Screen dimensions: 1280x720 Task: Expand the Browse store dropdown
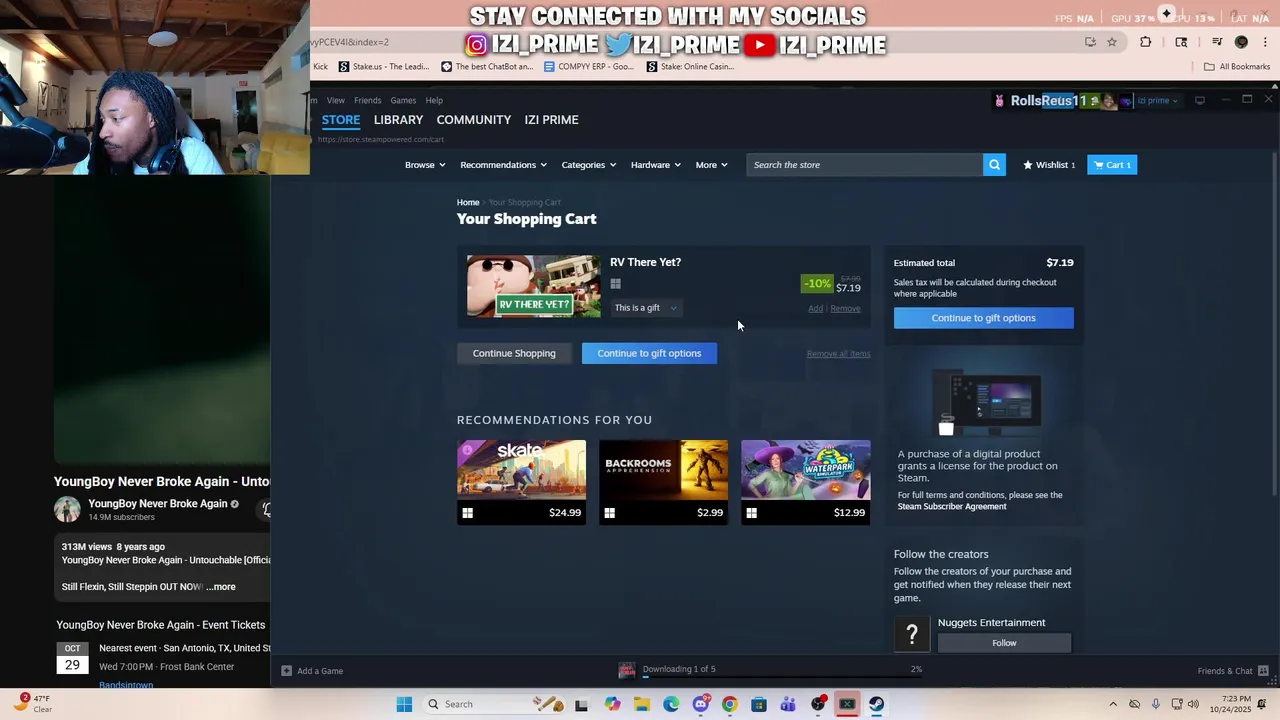[425, 165]
